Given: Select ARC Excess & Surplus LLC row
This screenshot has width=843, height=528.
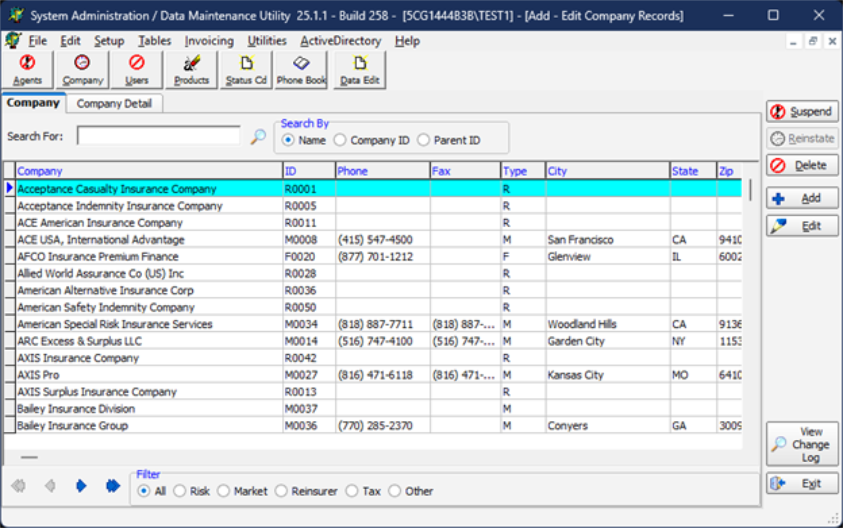Looking at the screenshot, I should click(x=378, y=341).
